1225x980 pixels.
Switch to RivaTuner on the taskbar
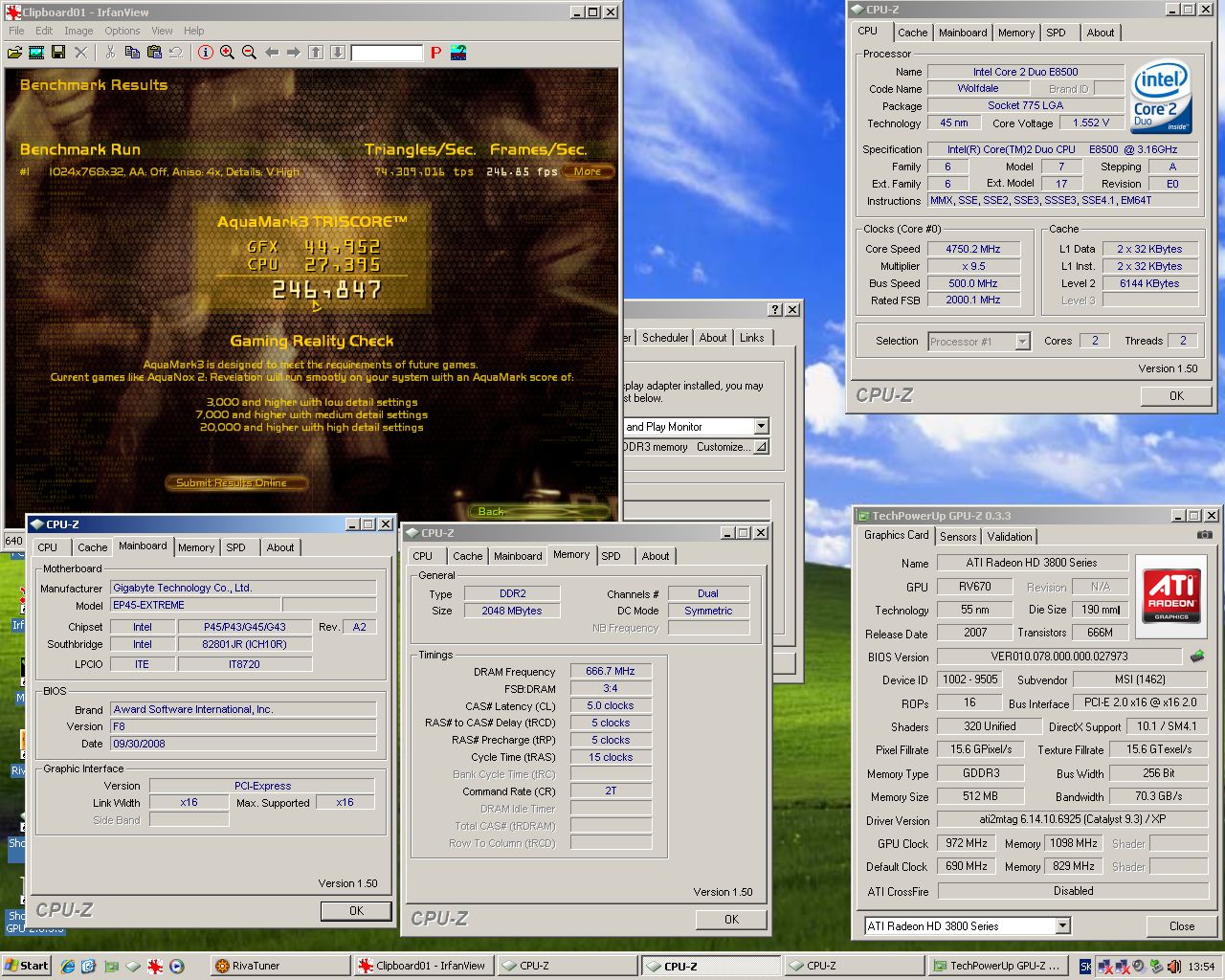tap(279, 966)
